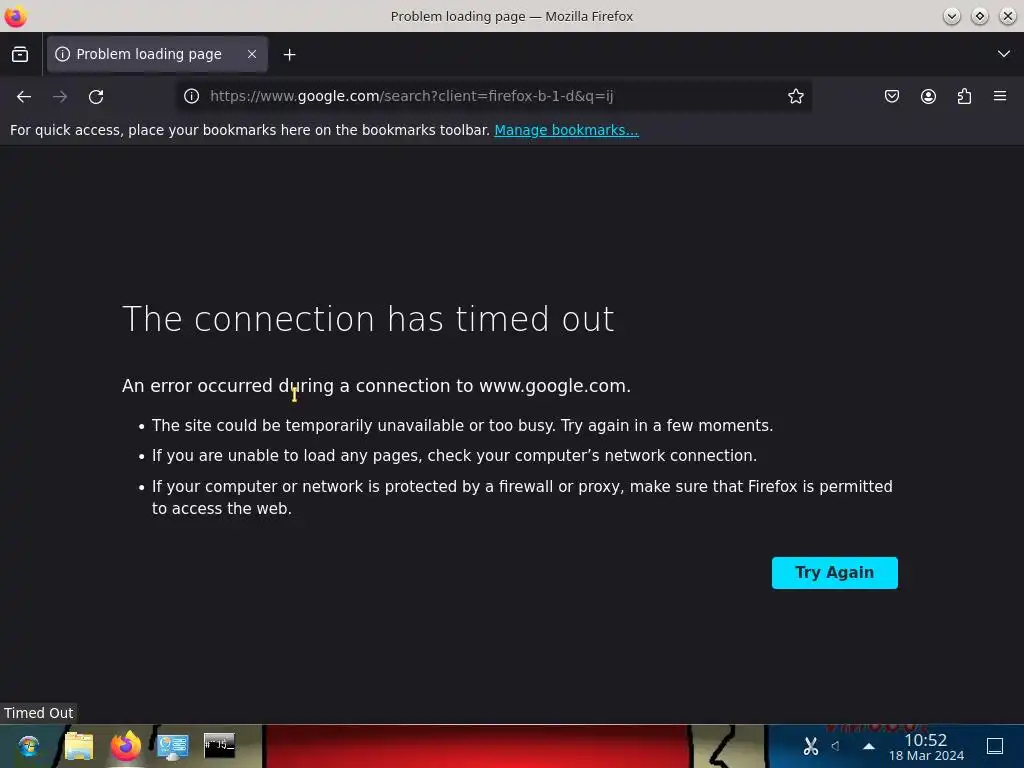Go back with the back arrow

[x=24, y=97]
